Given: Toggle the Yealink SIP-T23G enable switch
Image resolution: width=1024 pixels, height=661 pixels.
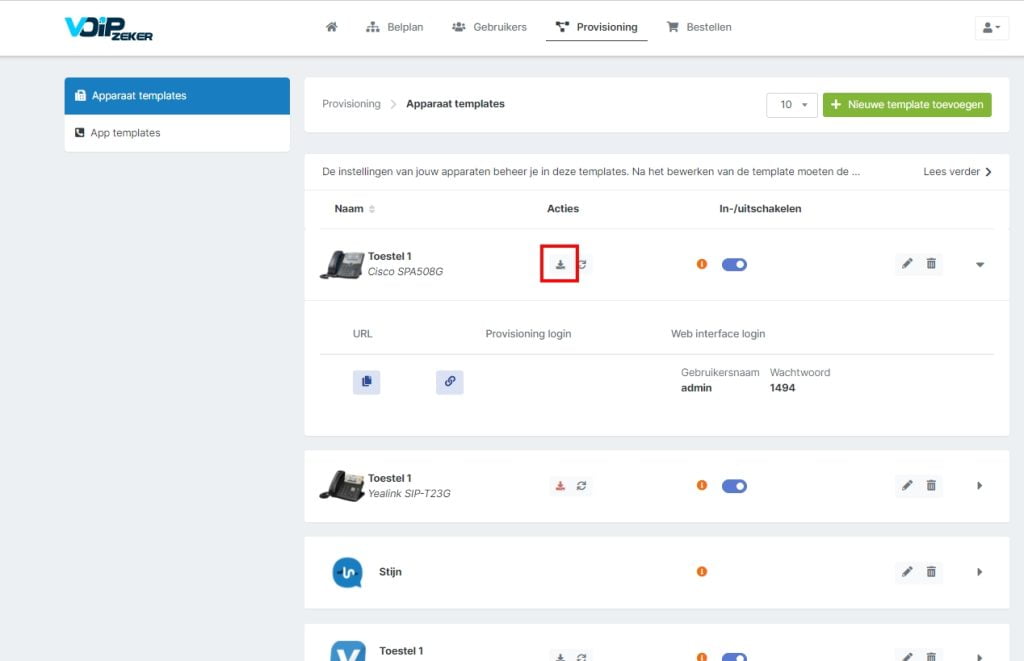Looking at the screenshot, I should point(734,486).
